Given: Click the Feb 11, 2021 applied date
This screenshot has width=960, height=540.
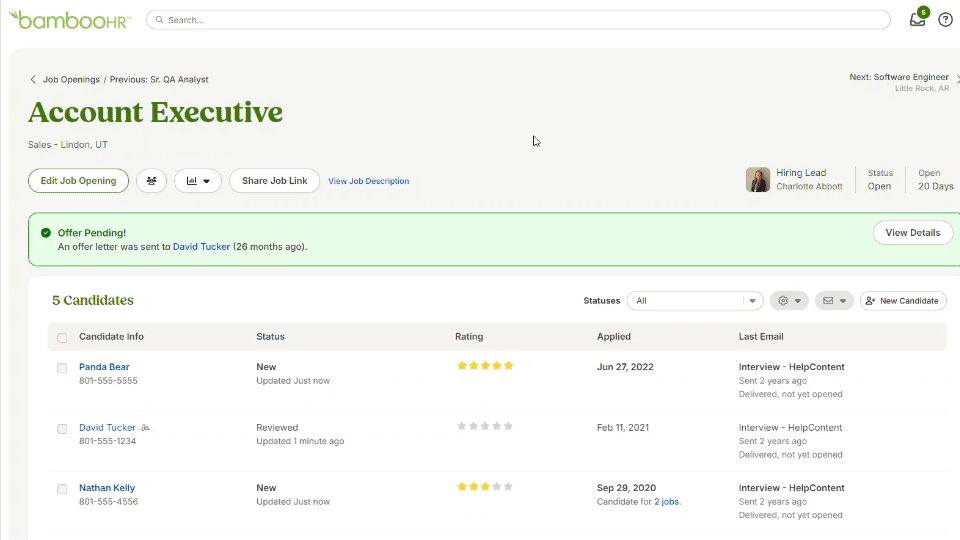Looking at the screenshot, I should (623, 427).
